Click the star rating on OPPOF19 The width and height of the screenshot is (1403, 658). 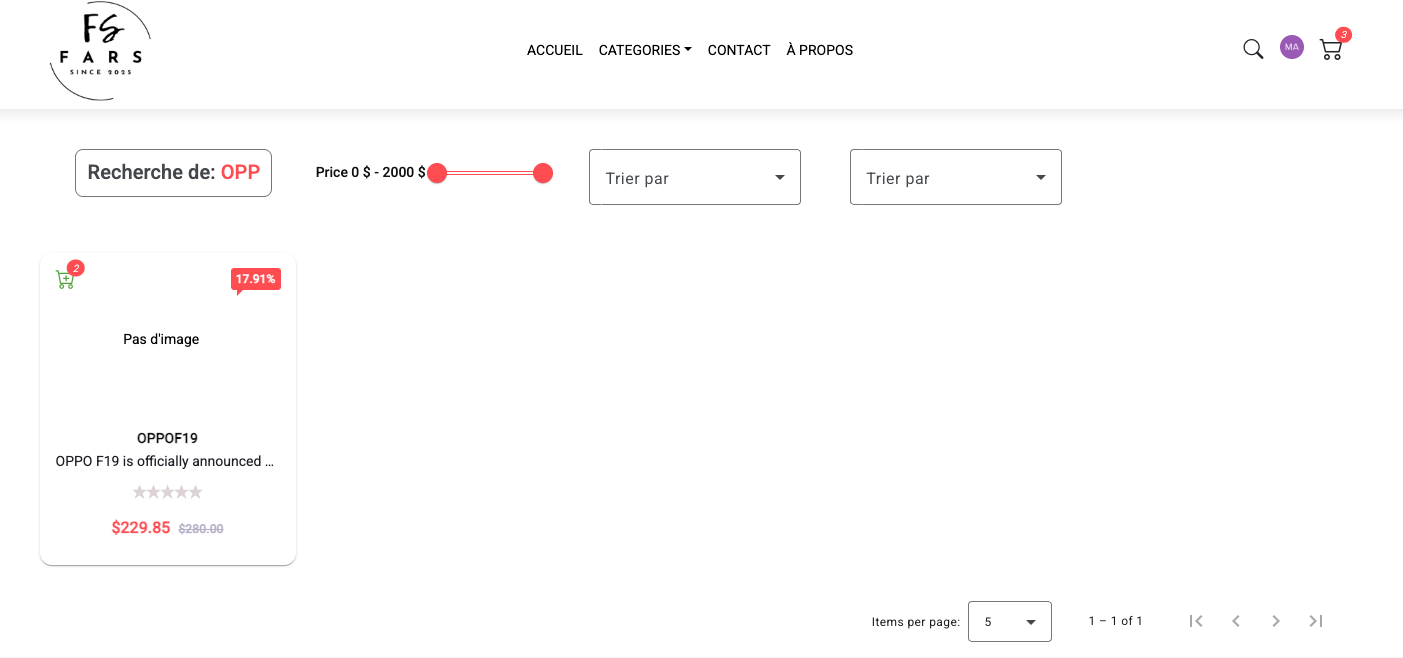[167, 492]
